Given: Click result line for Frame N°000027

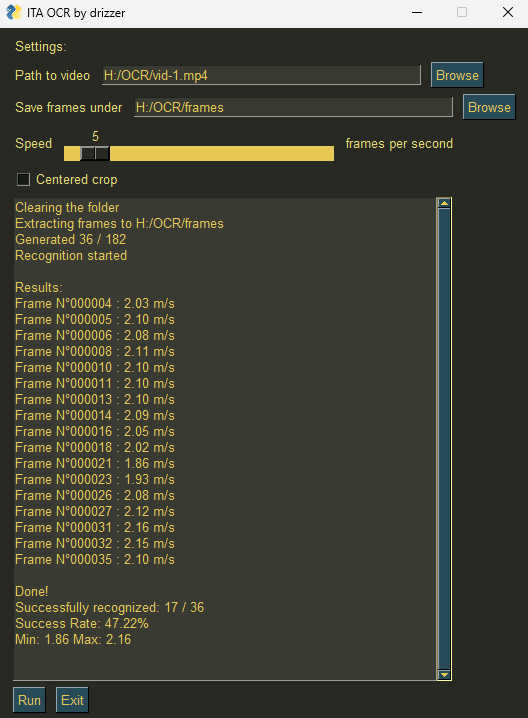Looking at the screenshot, I should click(x=95, y=512).
